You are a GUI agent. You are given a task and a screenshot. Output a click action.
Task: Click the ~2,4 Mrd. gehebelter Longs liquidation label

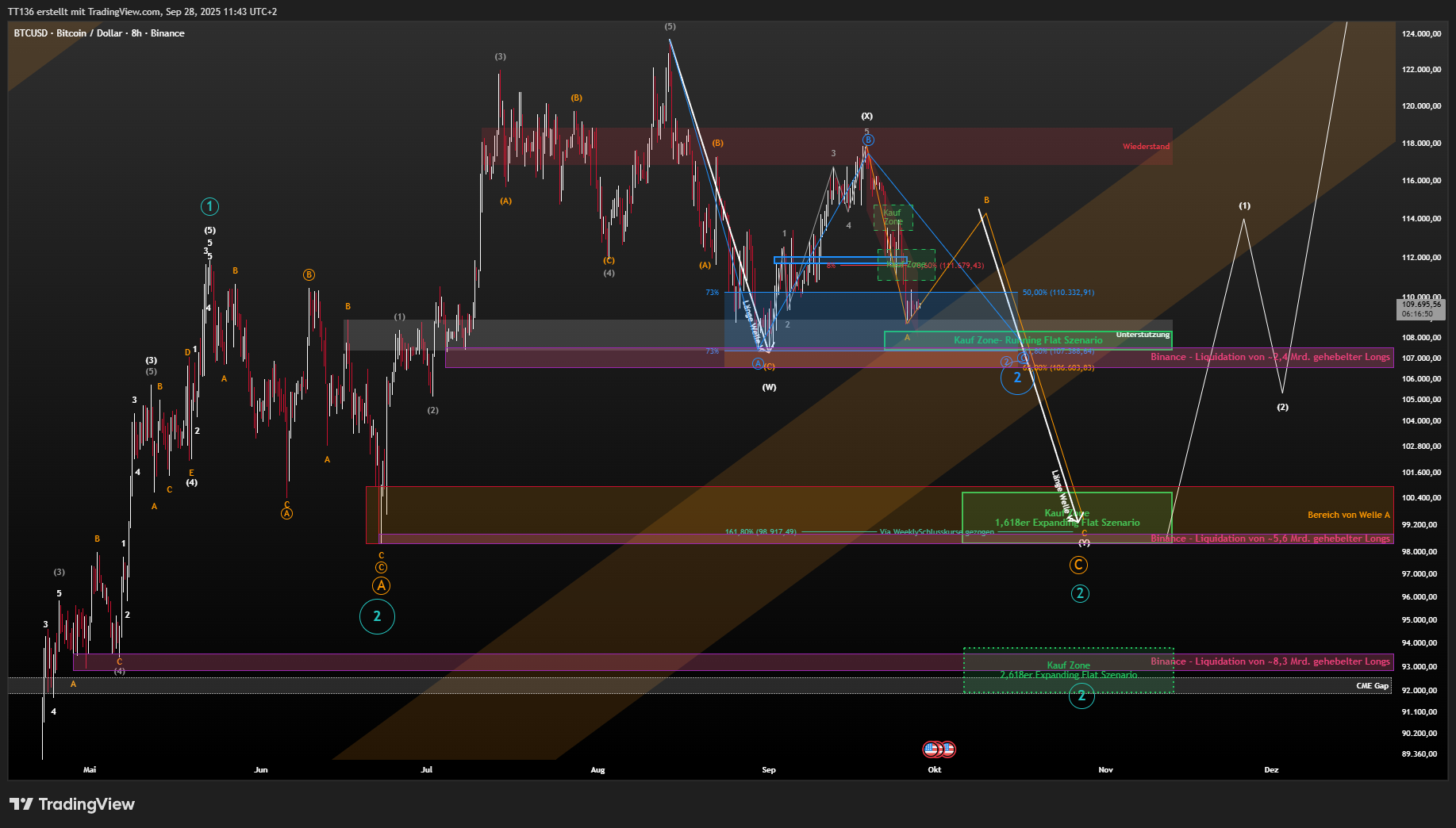point(1270,357)
